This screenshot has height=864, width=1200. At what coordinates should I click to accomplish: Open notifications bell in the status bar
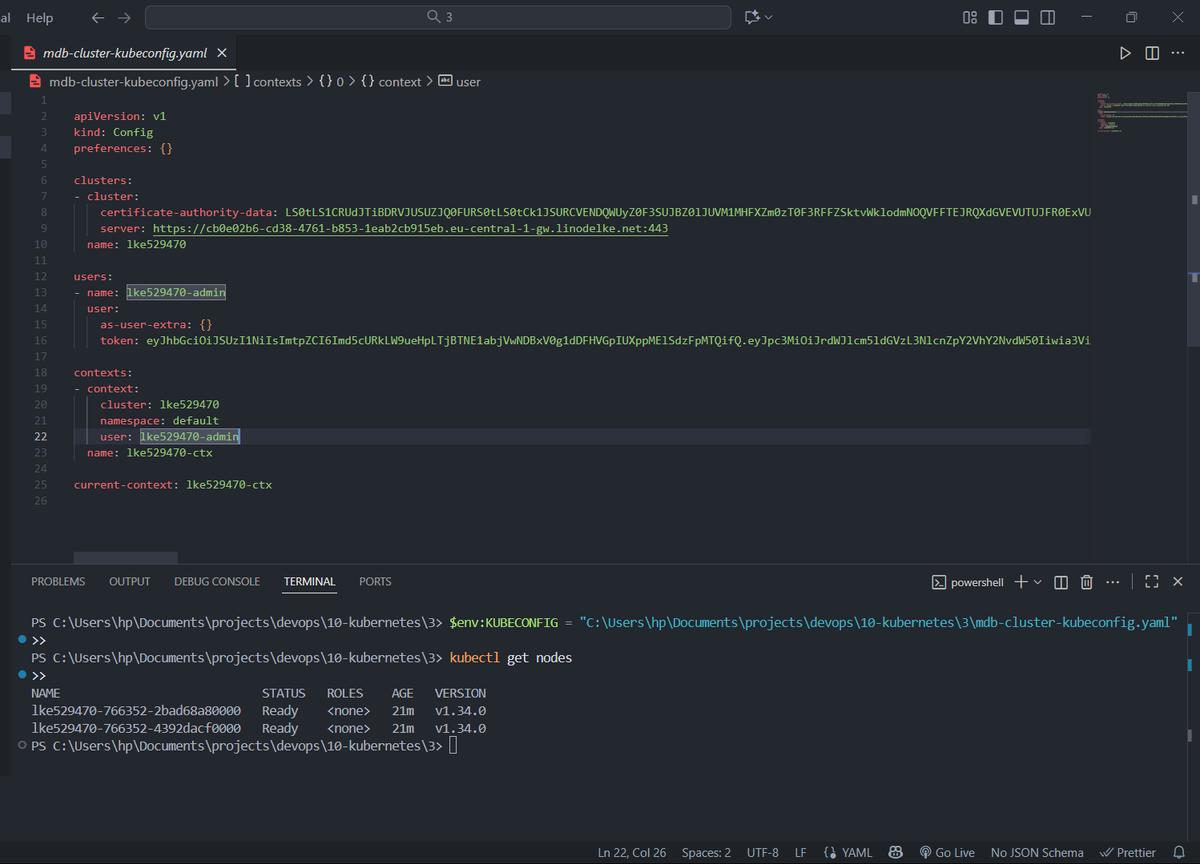click(1178, 853)
